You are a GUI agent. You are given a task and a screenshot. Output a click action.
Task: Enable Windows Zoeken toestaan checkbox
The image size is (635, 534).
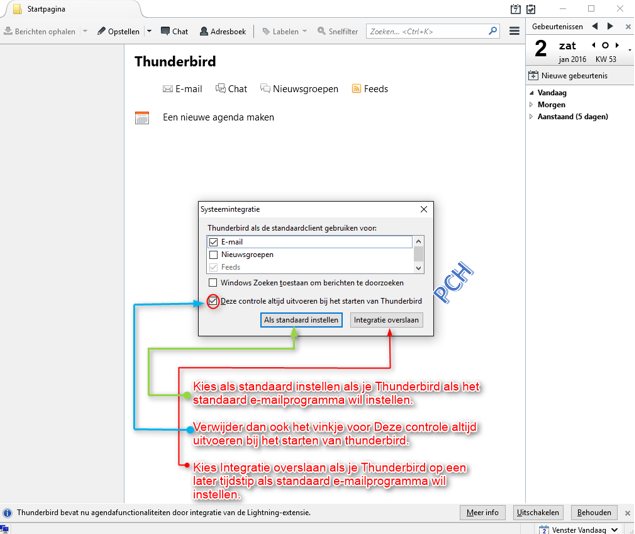point(213,283)
